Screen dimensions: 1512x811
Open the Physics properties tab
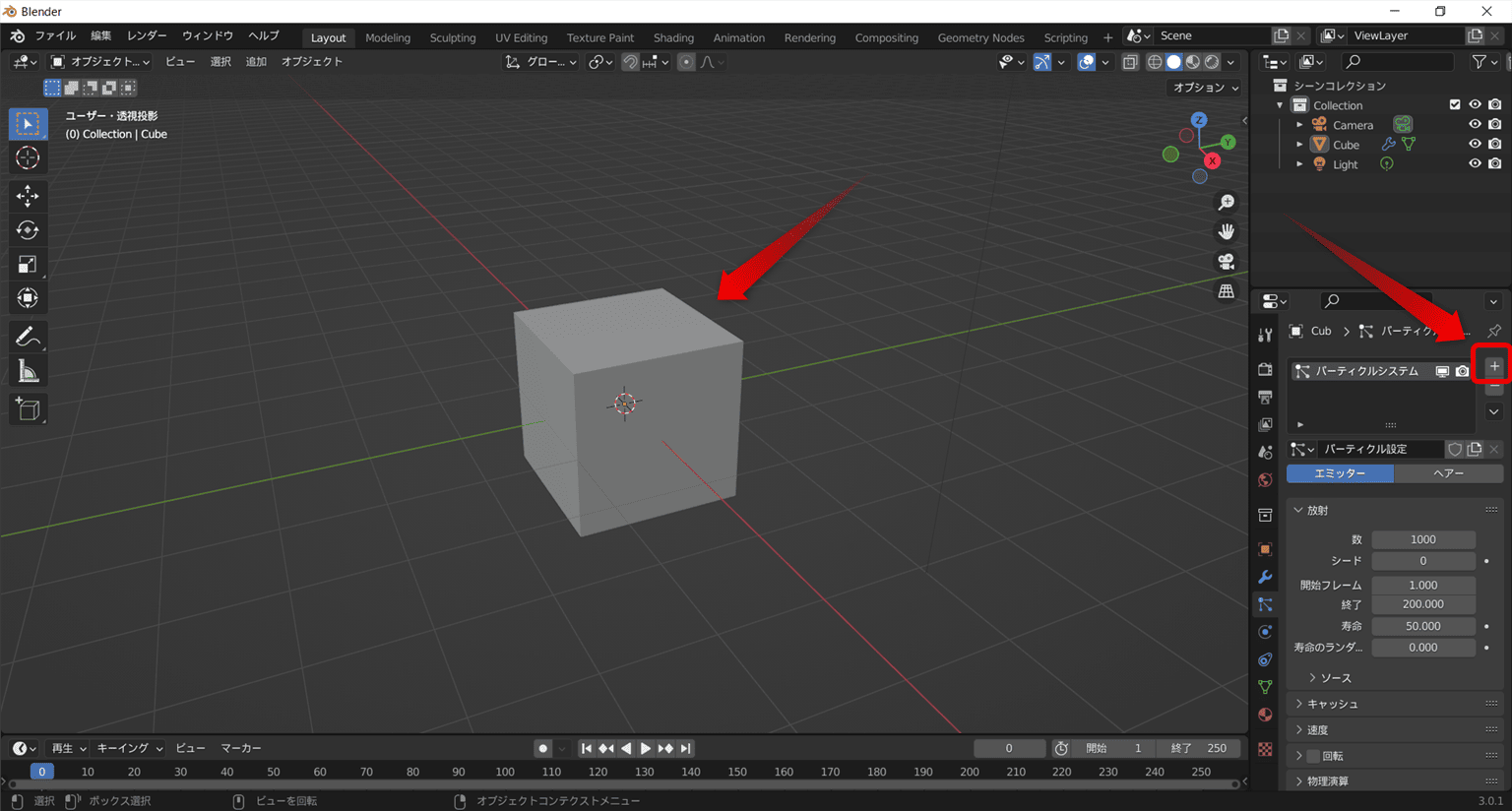pyautogui.click(x=1265, y=632)
